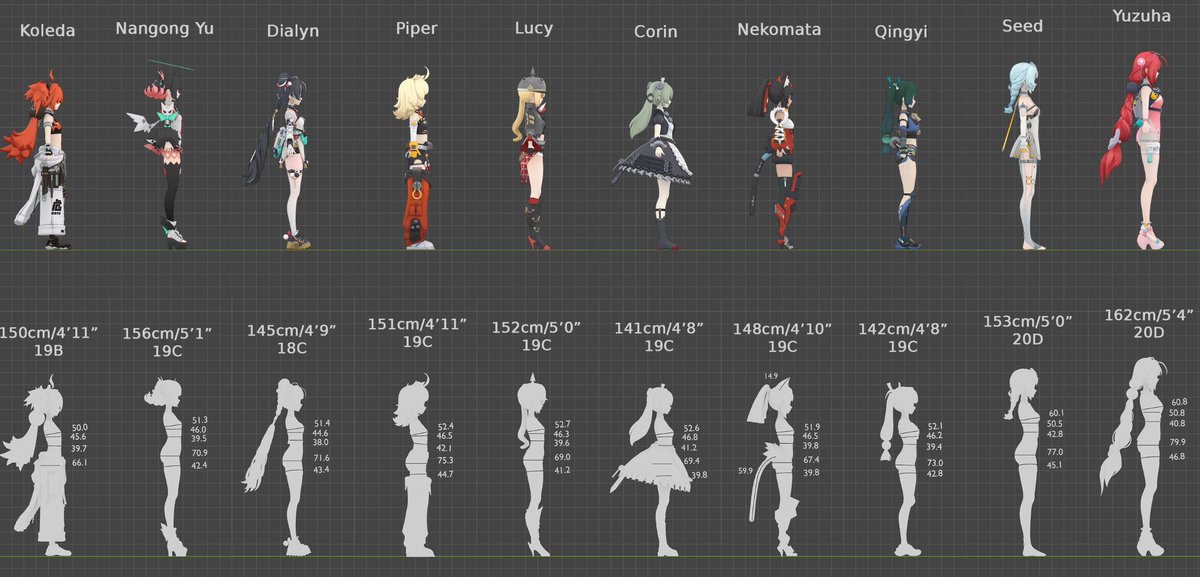Click the Lucy name label
Screen dimensions: 1200x577
(x=533, y=29)
